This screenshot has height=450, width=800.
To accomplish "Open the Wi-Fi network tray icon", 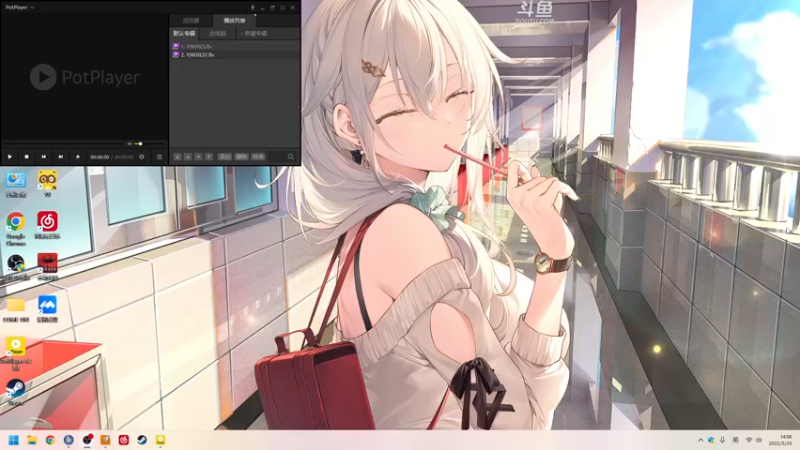I will 748,440.
